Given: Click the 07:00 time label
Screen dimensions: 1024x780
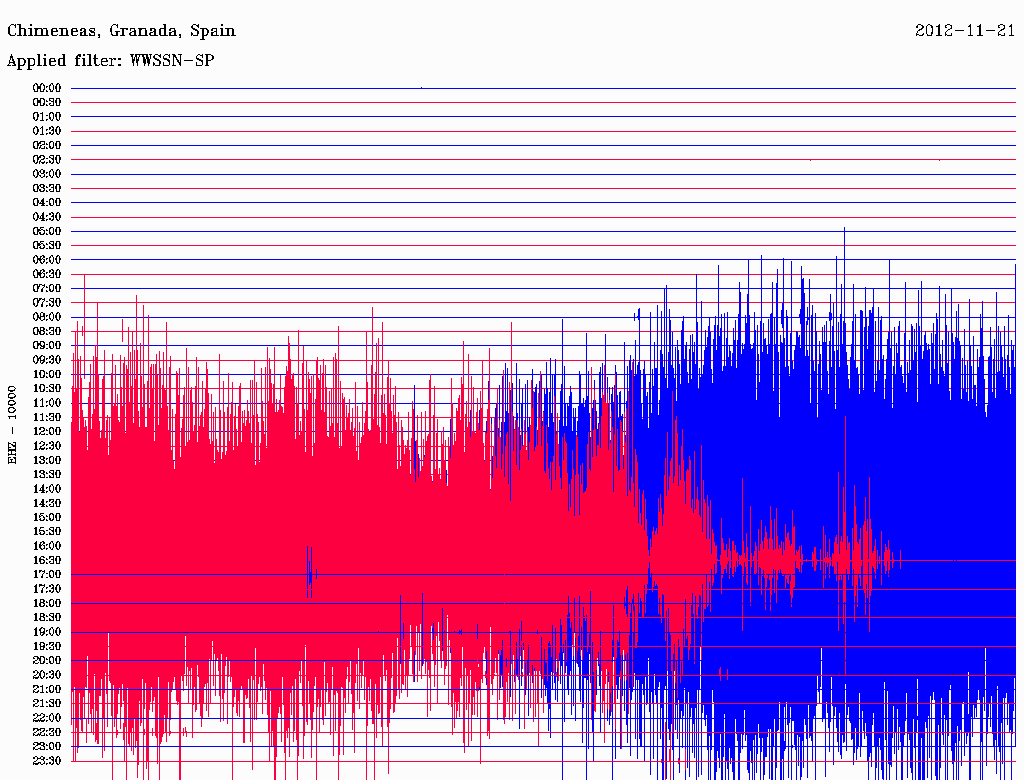Looking at the screenshot, I should pyautogui.click(x=47, y=288).
